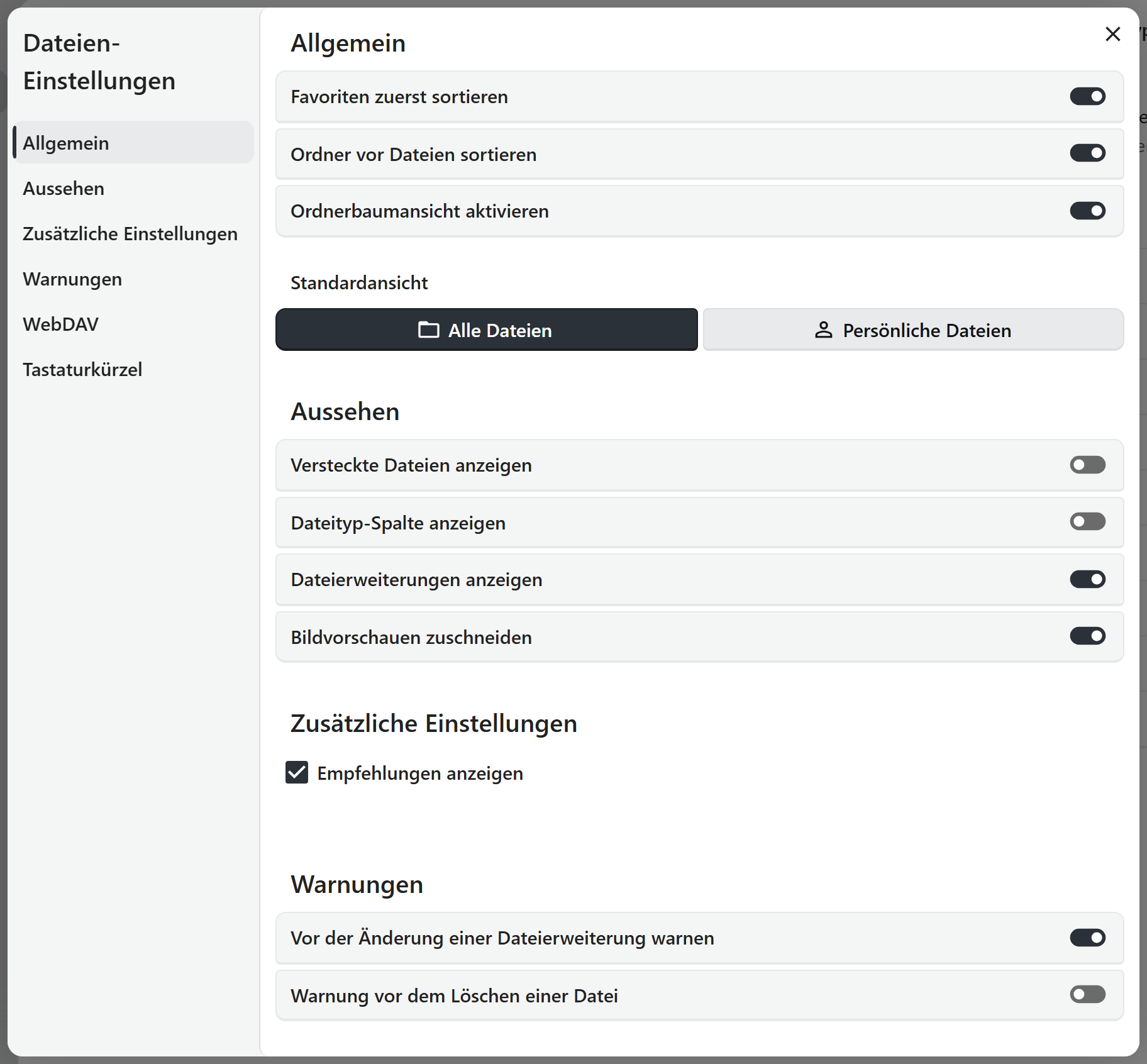Screen dimensions: 1147x1064
Task: Enable Warnung vor dem Löschen einer Datei
Action: tap(1087, 994)
